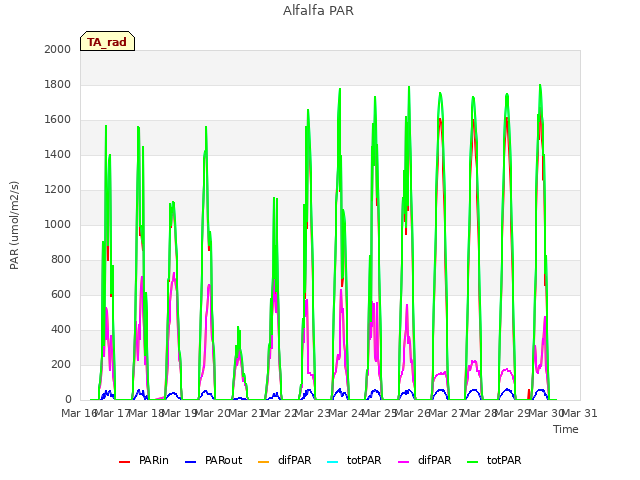Click the 2000 y-axis tick value
This screenshot has height=480, width=640.
click(58, 49)
